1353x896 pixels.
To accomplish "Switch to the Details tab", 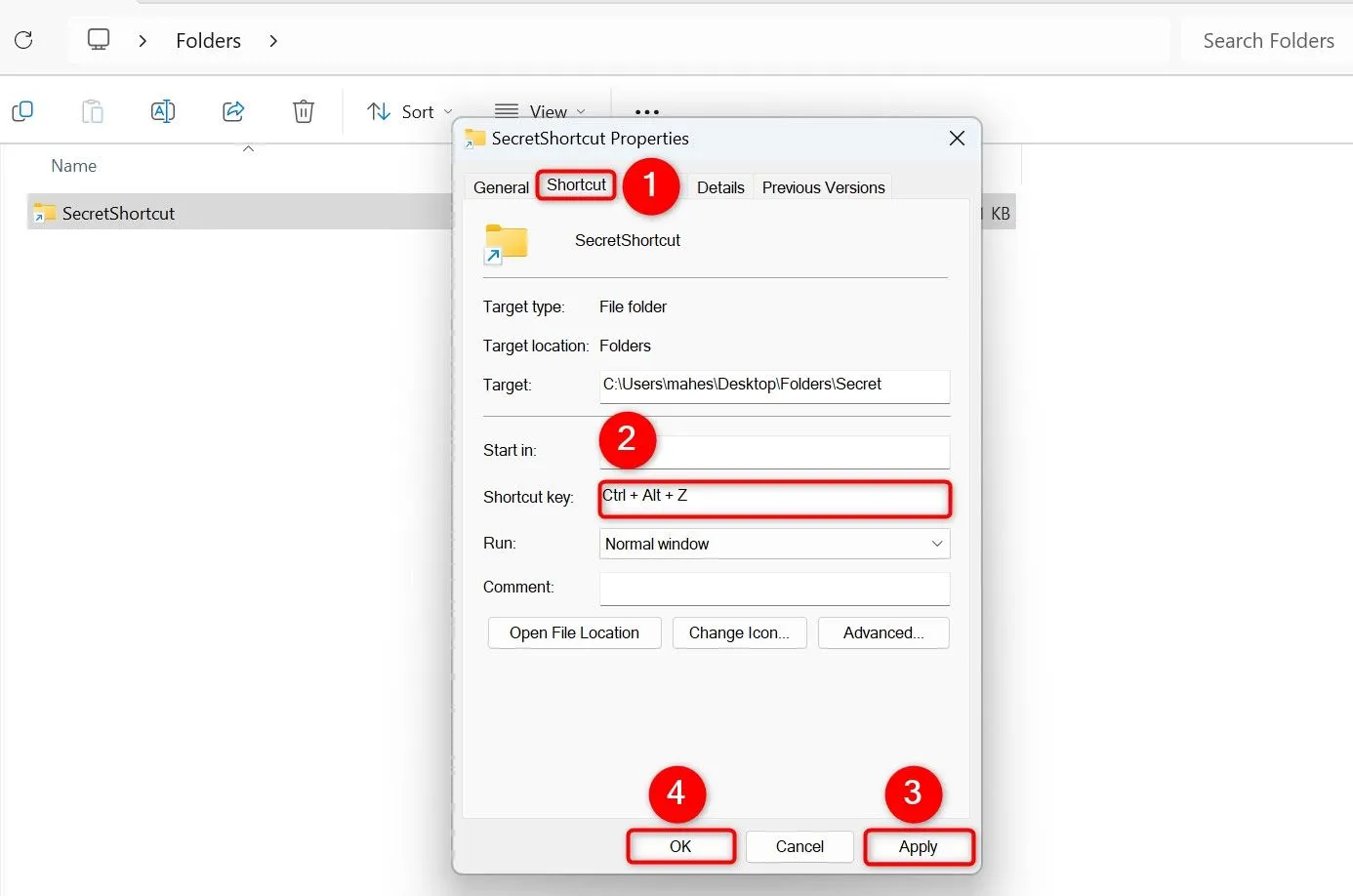I will click(x=720, y=187).
